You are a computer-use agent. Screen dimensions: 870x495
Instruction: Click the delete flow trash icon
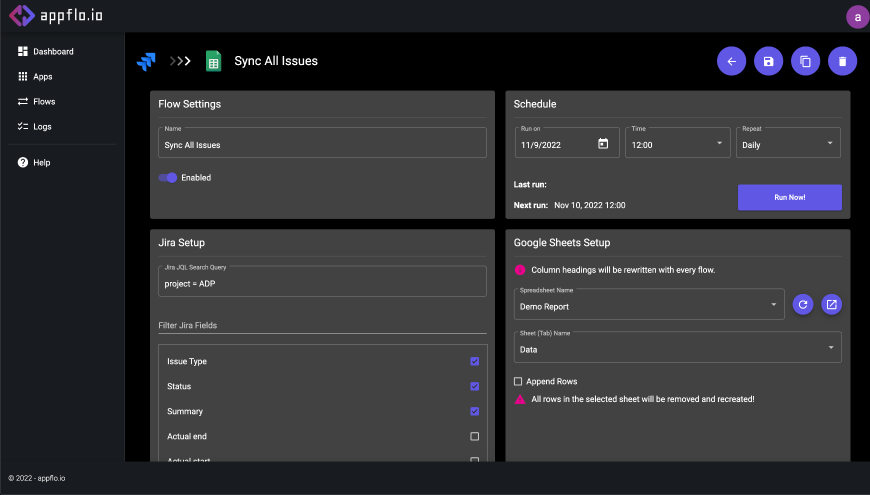pyautogui.click(x=842, y=61)
